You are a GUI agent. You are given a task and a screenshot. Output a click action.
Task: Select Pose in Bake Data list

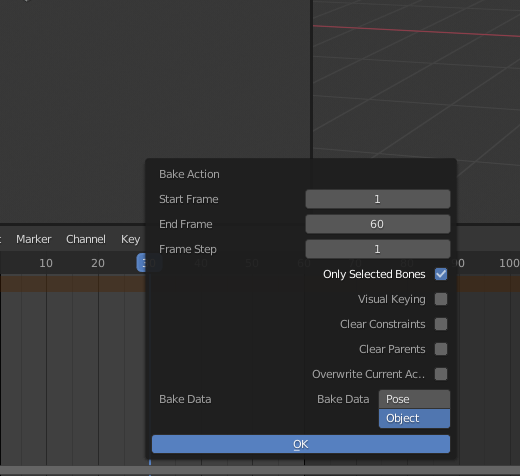pyautogui.click(x=414, y=399)
